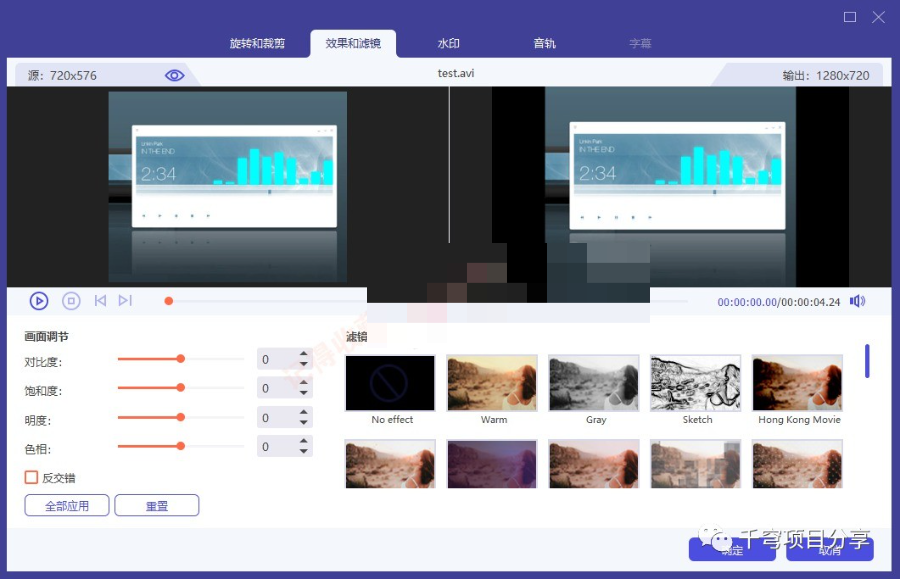Apply the Sketch filter thumbnail
This screenshot has width=900, height=579.
(x=697, y=383)
